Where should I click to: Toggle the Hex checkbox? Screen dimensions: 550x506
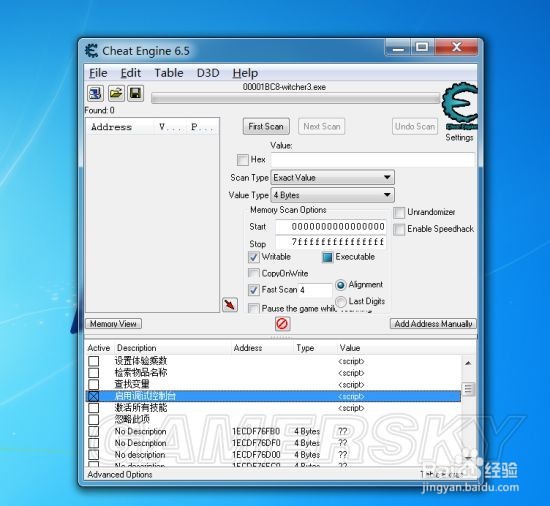coord(242,160)
